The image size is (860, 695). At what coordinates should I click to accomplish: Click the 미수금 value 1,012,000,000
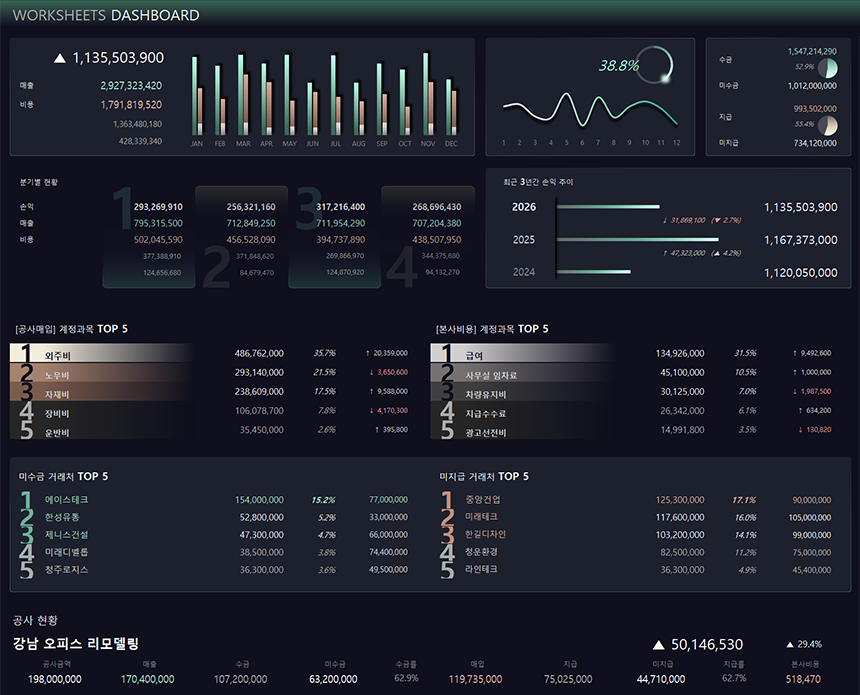point(812,86)
